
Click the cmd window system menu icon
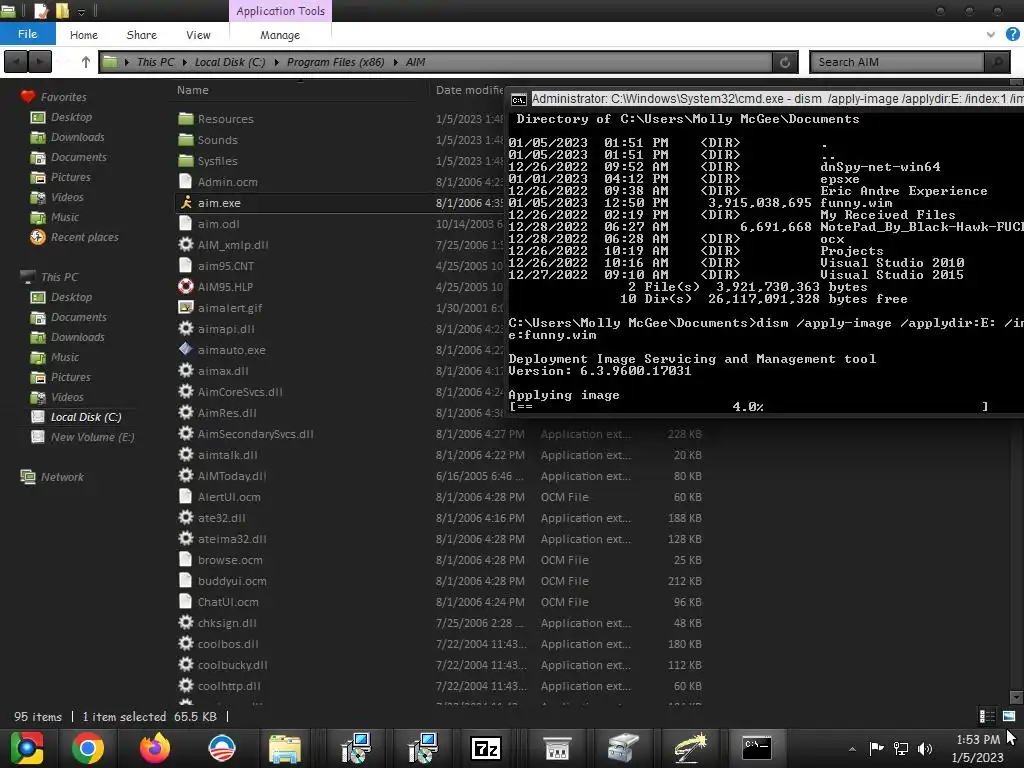(x=519, y=99)
